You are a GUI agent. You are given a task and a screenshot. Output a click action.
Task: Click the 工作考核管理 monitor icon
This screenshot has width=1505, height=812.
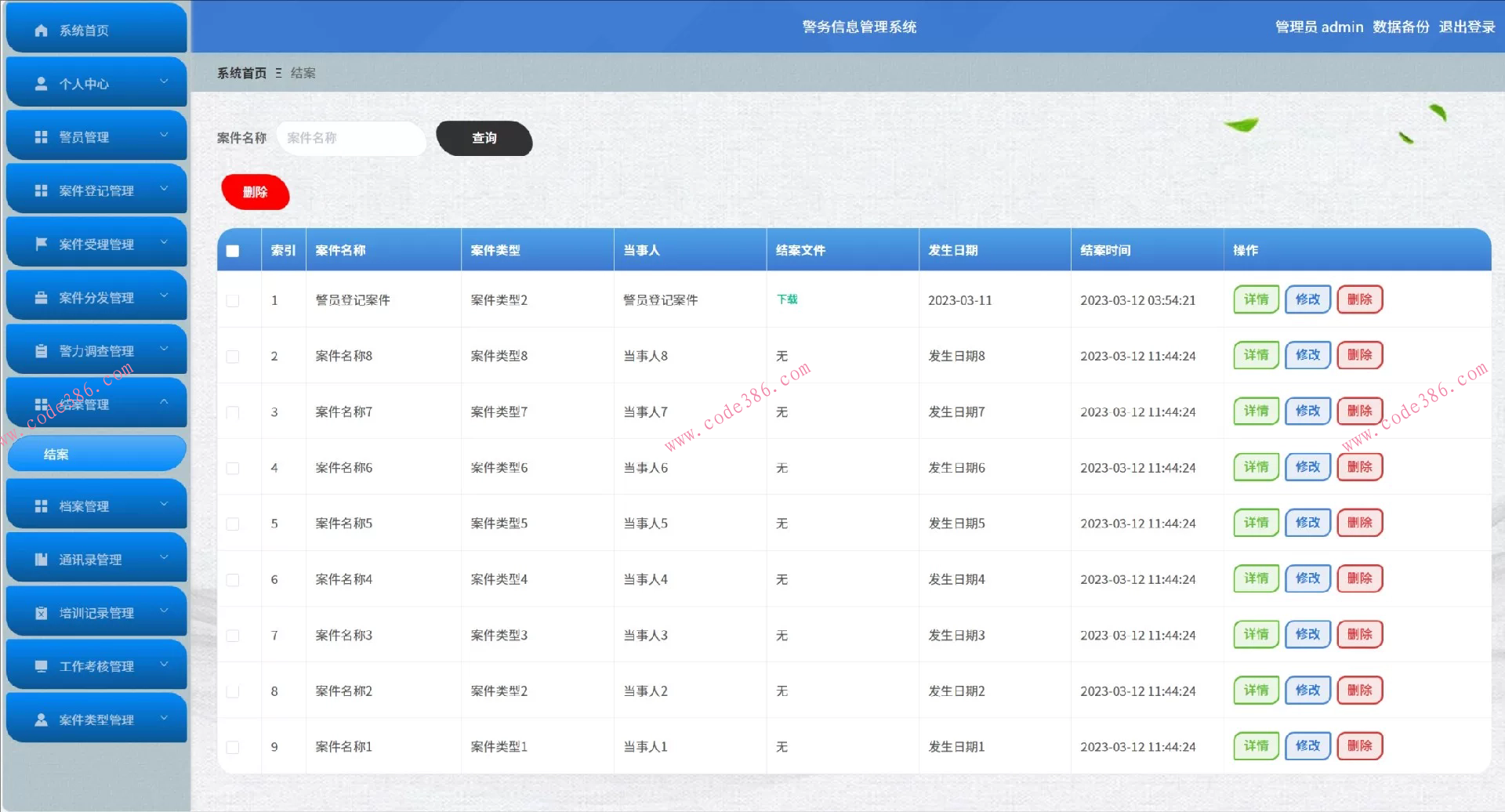click(x=40, y=665)
